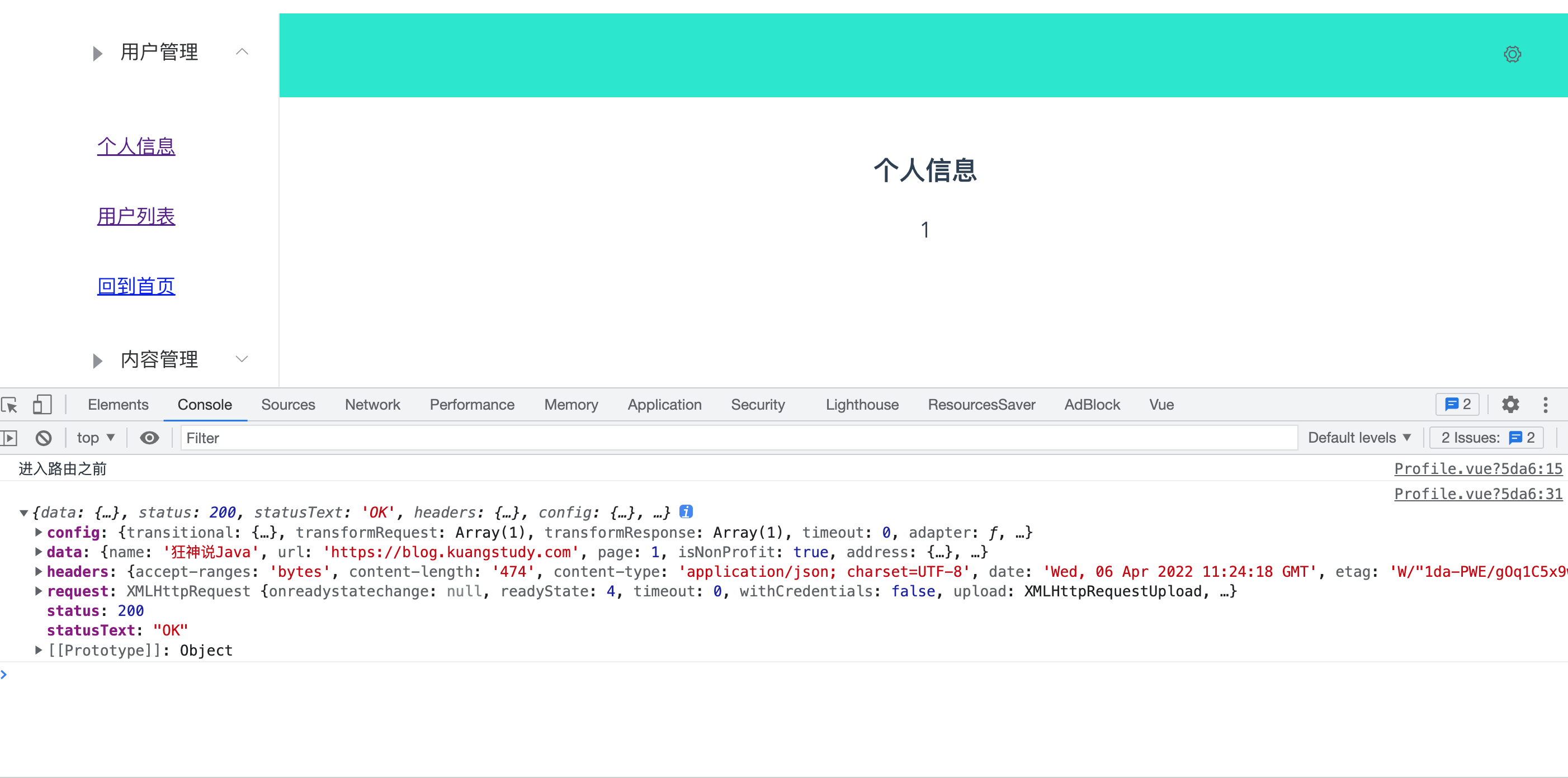Screen dimensions: 1568x778
Task: Click the messages badge icon showing 2
Action: point(1457,405)
